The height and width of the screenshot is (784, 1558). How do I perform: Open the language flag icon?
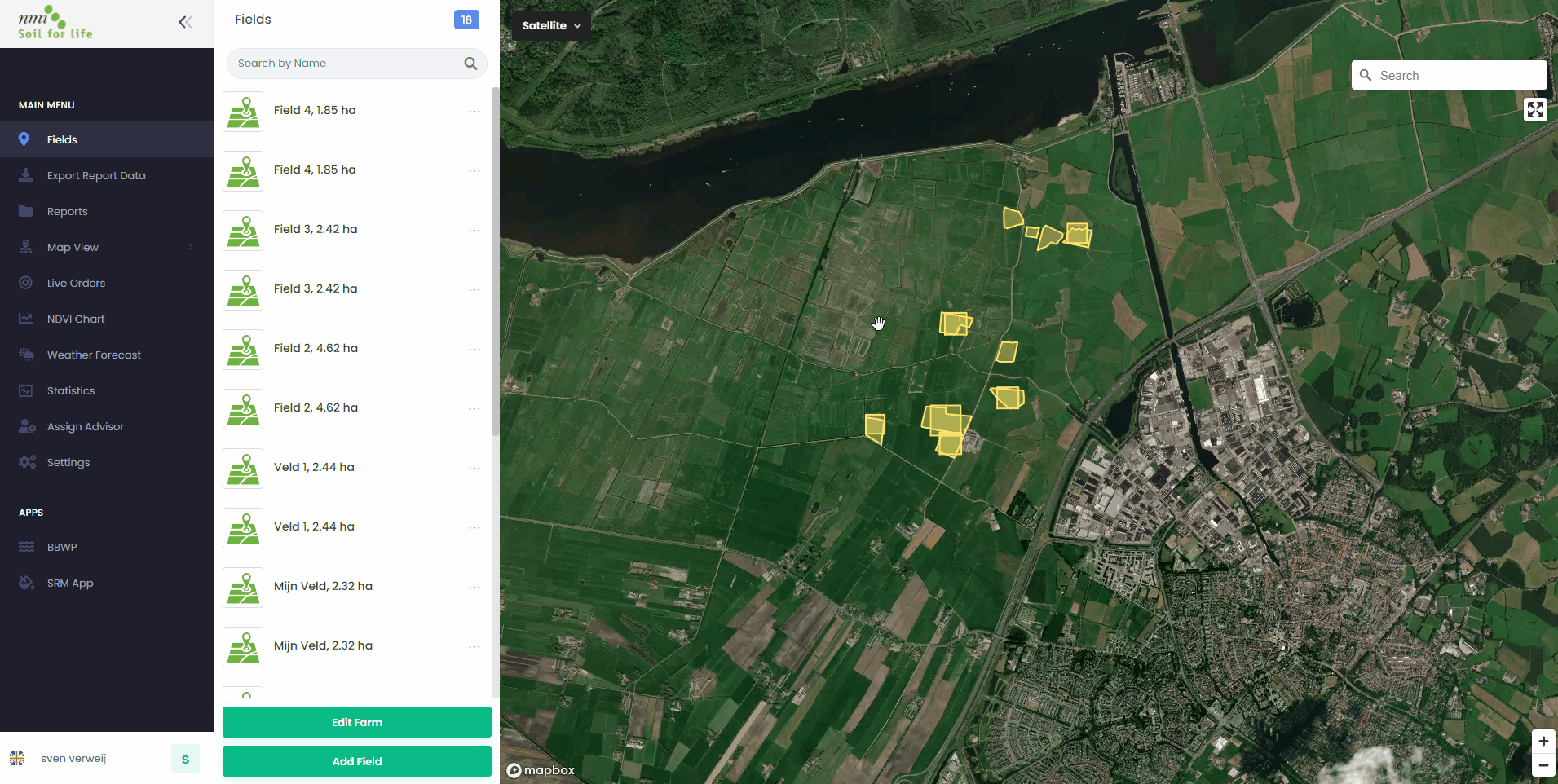17,758
